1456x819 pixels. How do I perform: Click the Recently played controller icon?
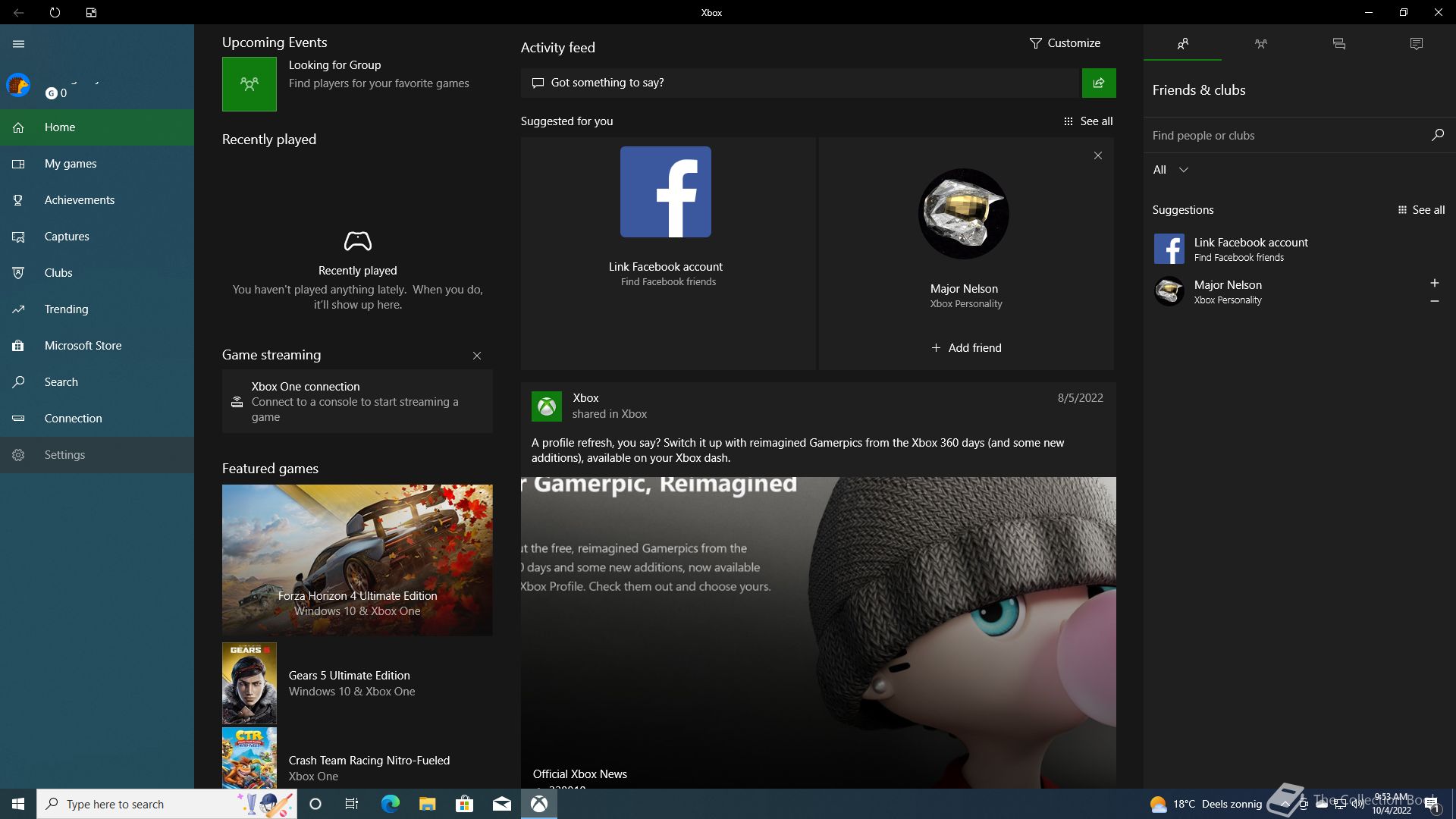point(358,241)
